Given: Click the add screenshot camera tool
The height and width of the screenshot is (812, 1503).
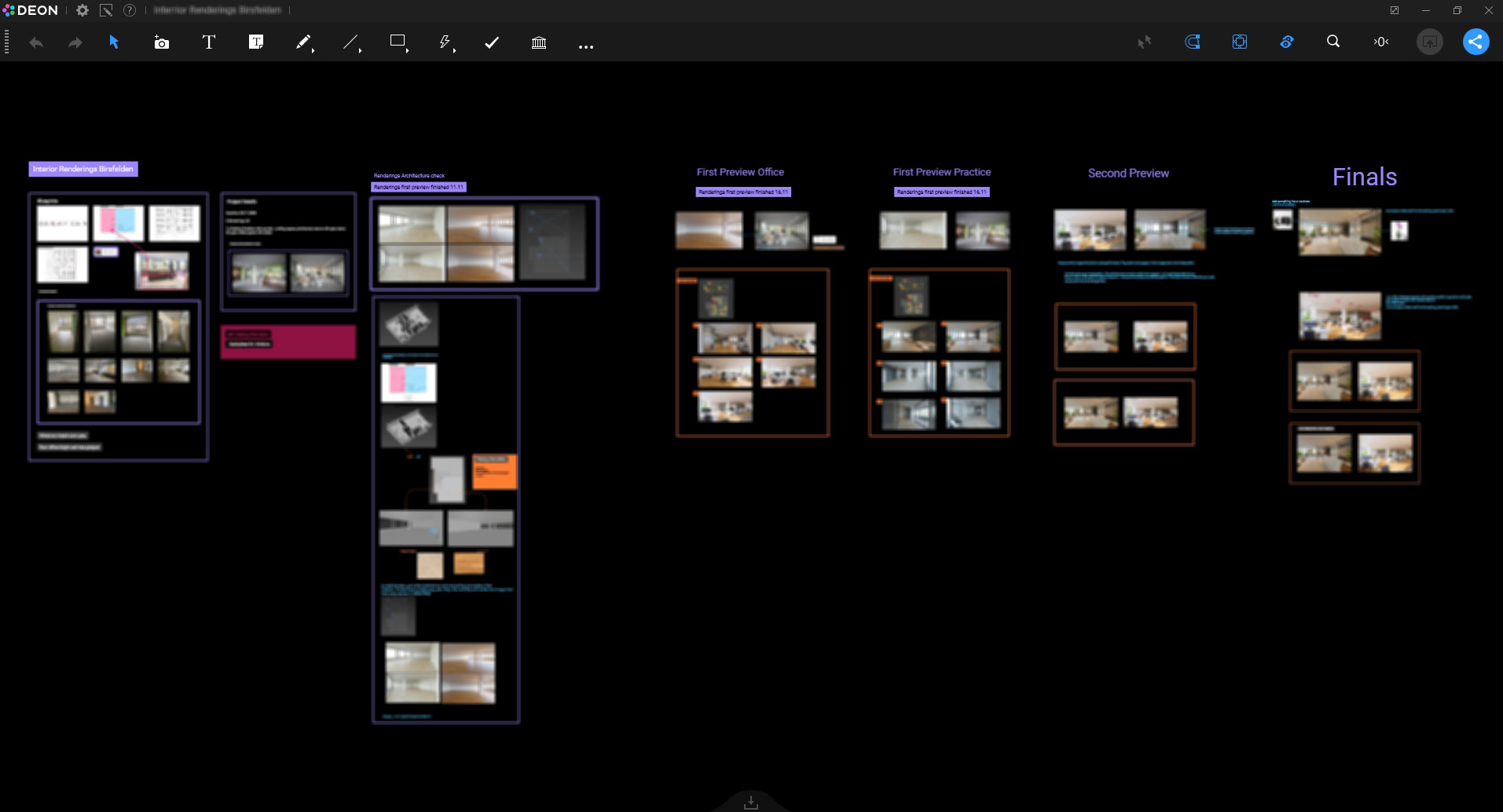Looking at the screenshot, I should pos(161,42).
